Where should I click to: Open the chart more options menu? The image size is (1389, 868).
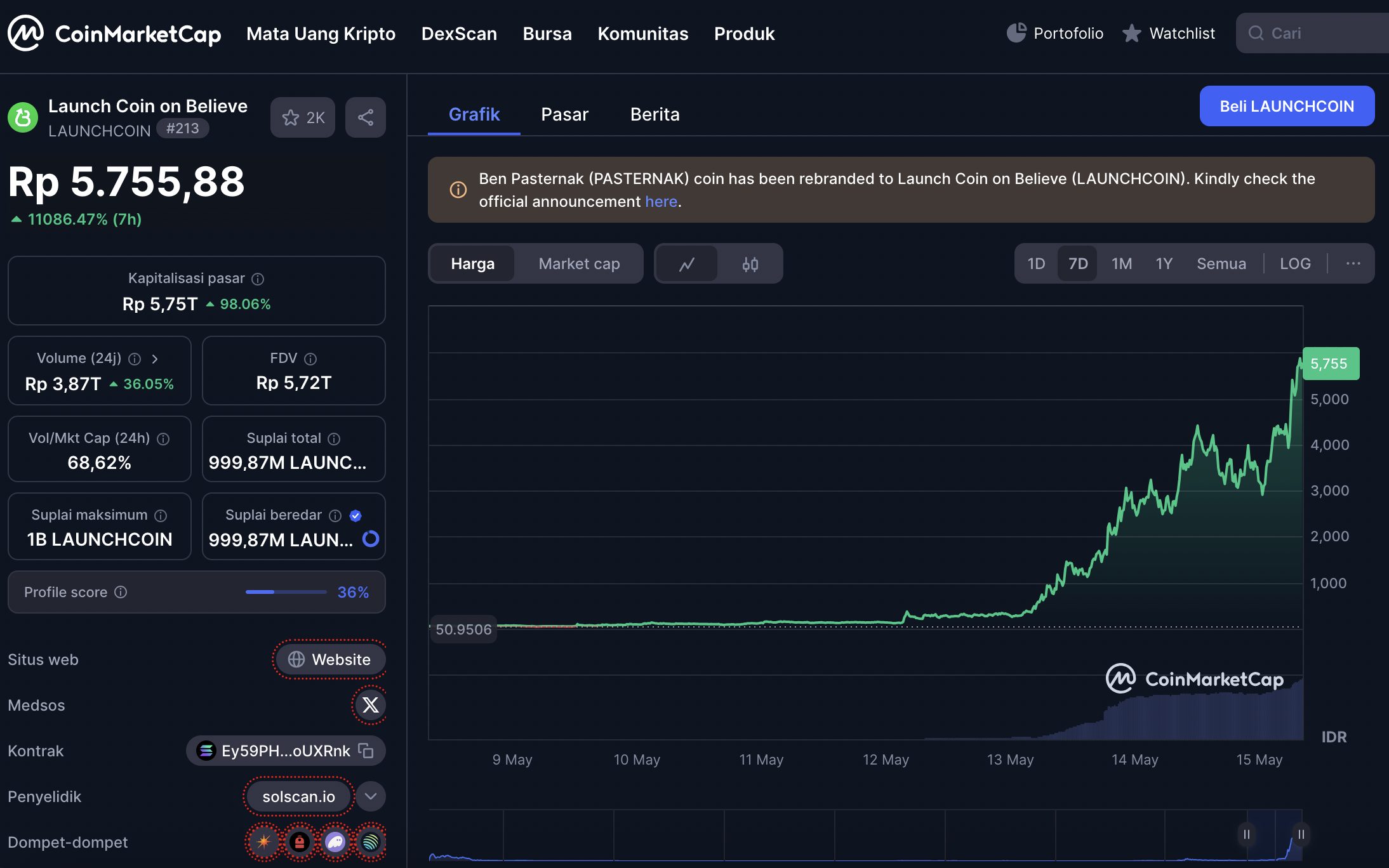click(1353, 263)
